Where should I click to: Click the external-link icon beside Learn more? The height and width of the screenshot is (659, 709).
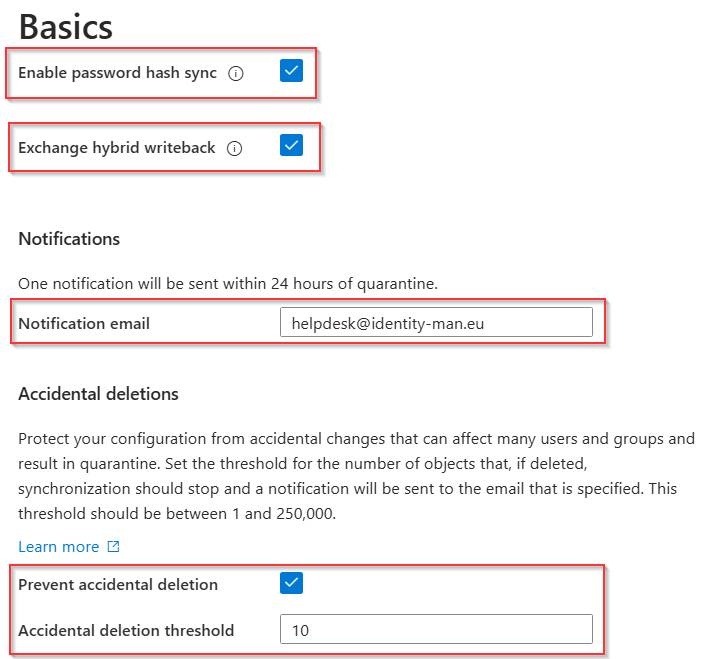click(x=113, y=547)
